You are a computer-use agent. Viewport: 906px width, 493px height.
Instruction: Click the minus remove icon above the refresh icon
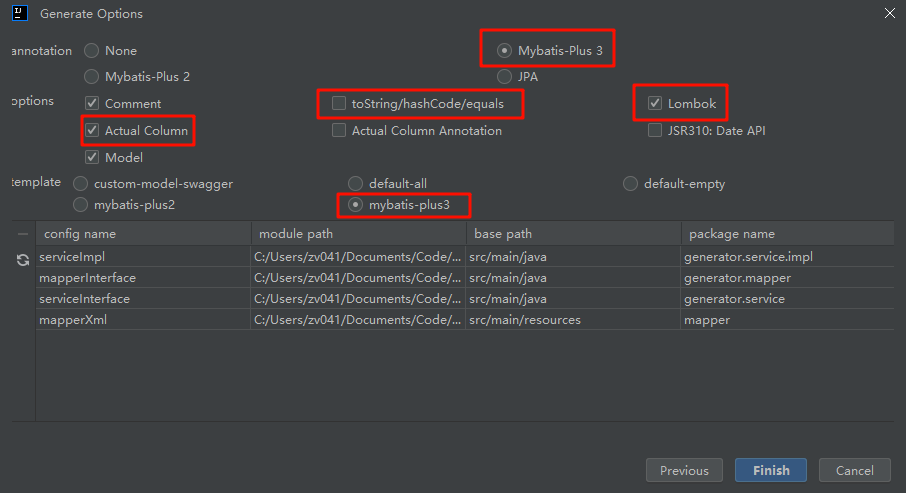click(x=23, y=234)
